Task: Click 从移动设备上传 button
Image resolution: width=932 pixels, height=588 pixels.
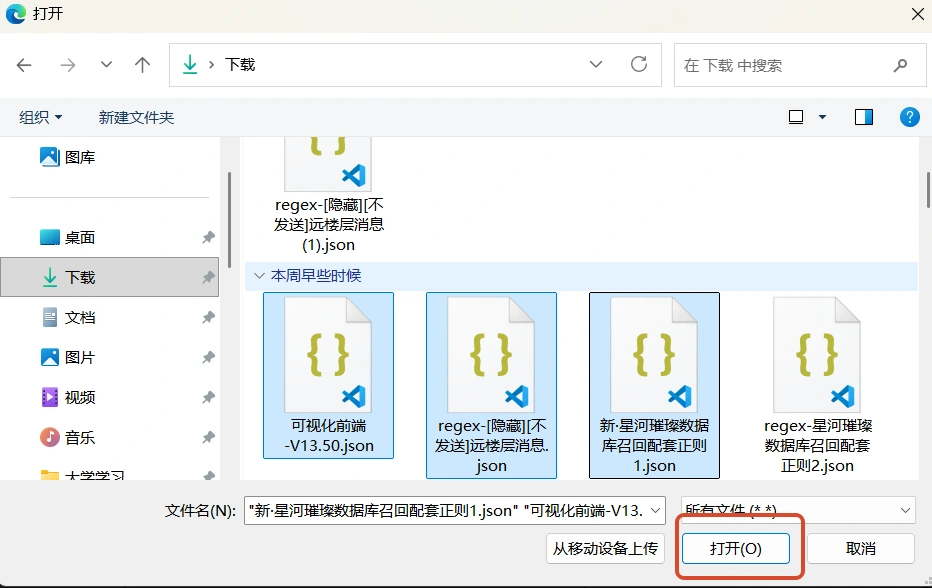Action: click(x=605, y=548)
